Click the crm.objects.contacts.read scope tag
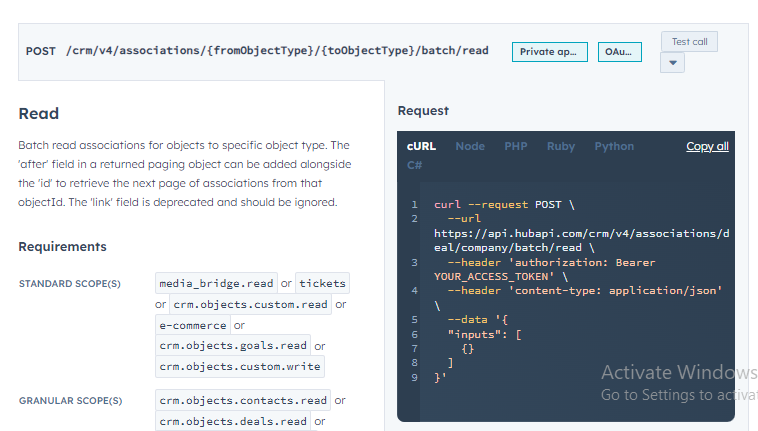 (243, 400)
